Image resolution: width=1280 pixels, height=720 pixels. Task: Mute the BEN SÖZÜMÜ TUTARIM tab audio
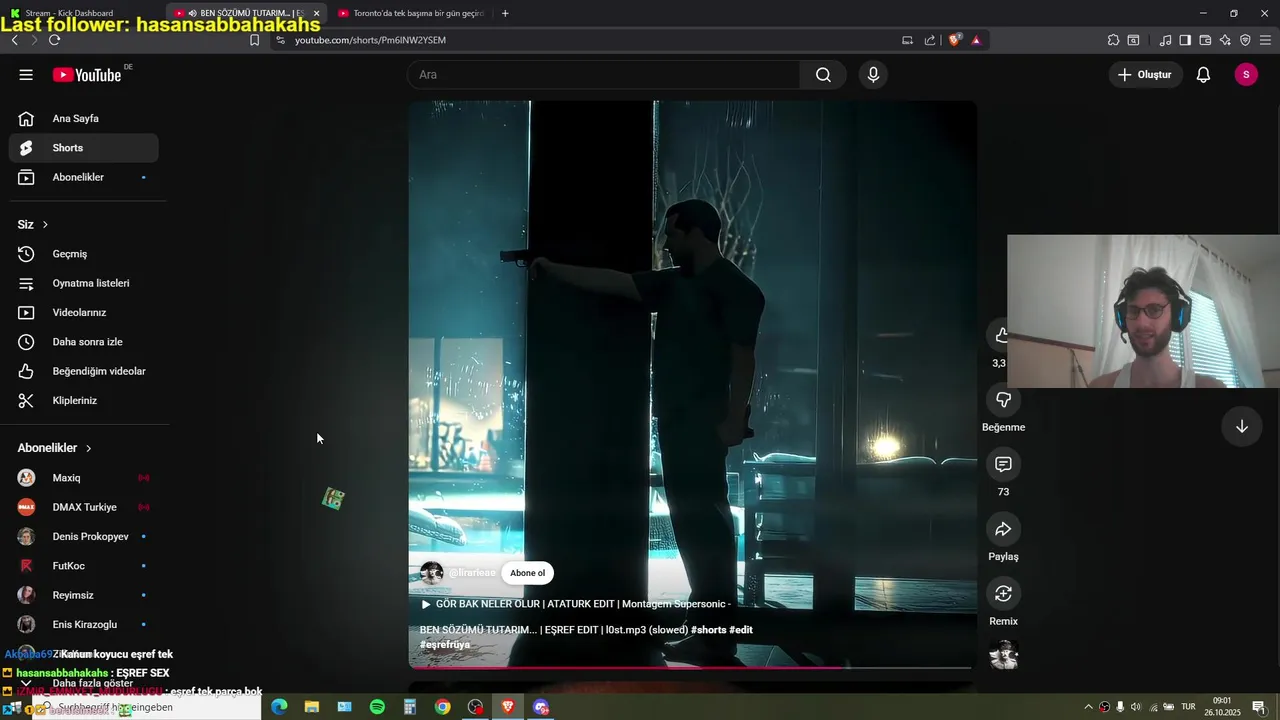click(x=192, y=13)
